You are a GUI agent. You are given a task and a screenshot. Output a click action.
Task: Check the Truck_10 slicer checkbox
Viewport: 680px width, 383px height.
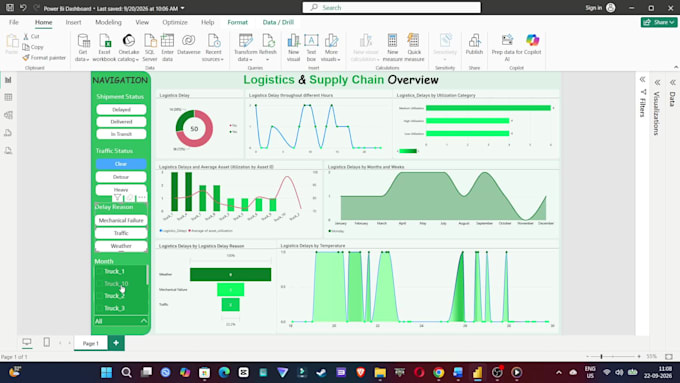pyautogui.click(x=99, y=284)
